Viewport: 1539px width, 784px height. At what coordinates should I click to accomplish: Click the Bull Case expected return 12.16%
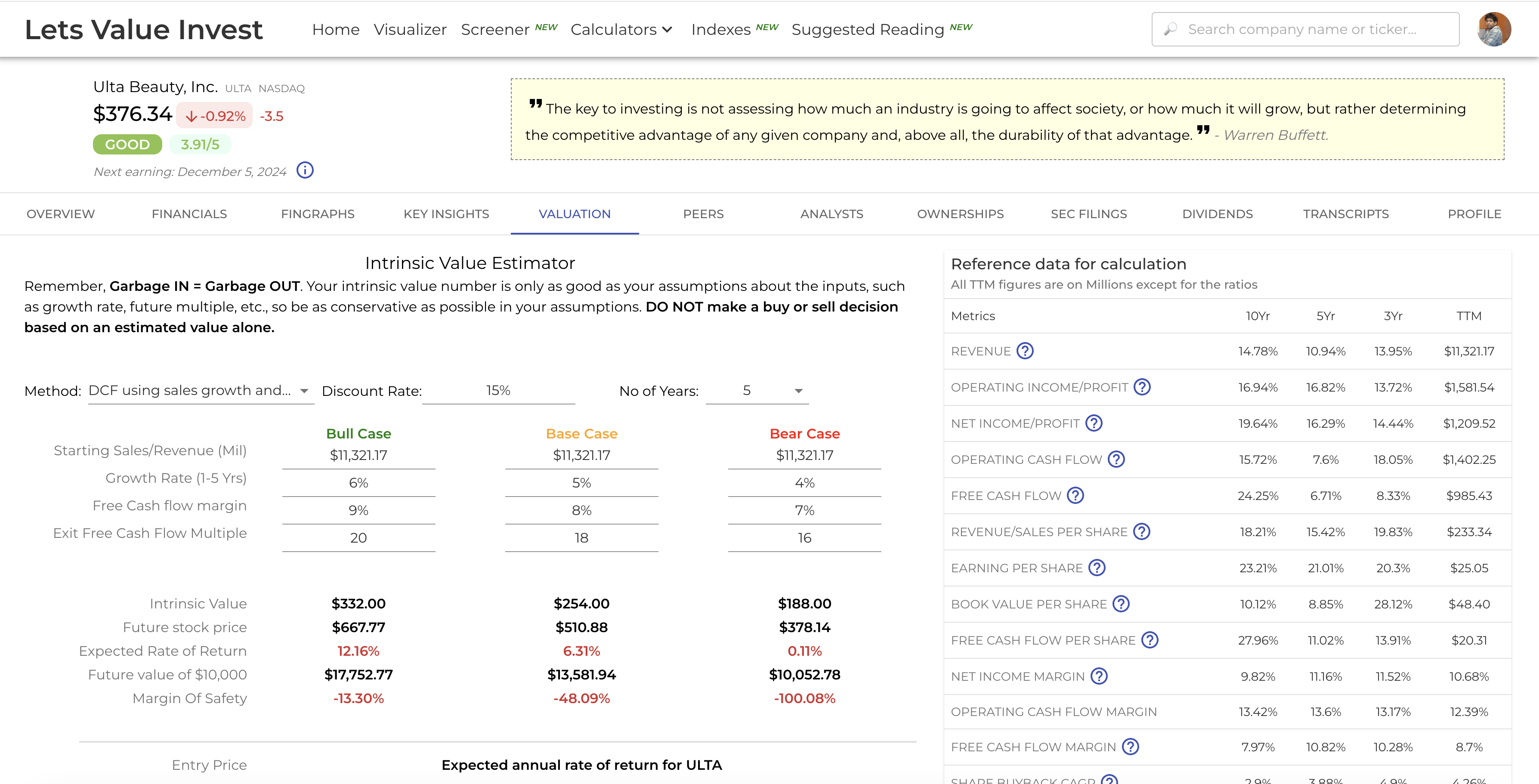[x=358, y=651]
